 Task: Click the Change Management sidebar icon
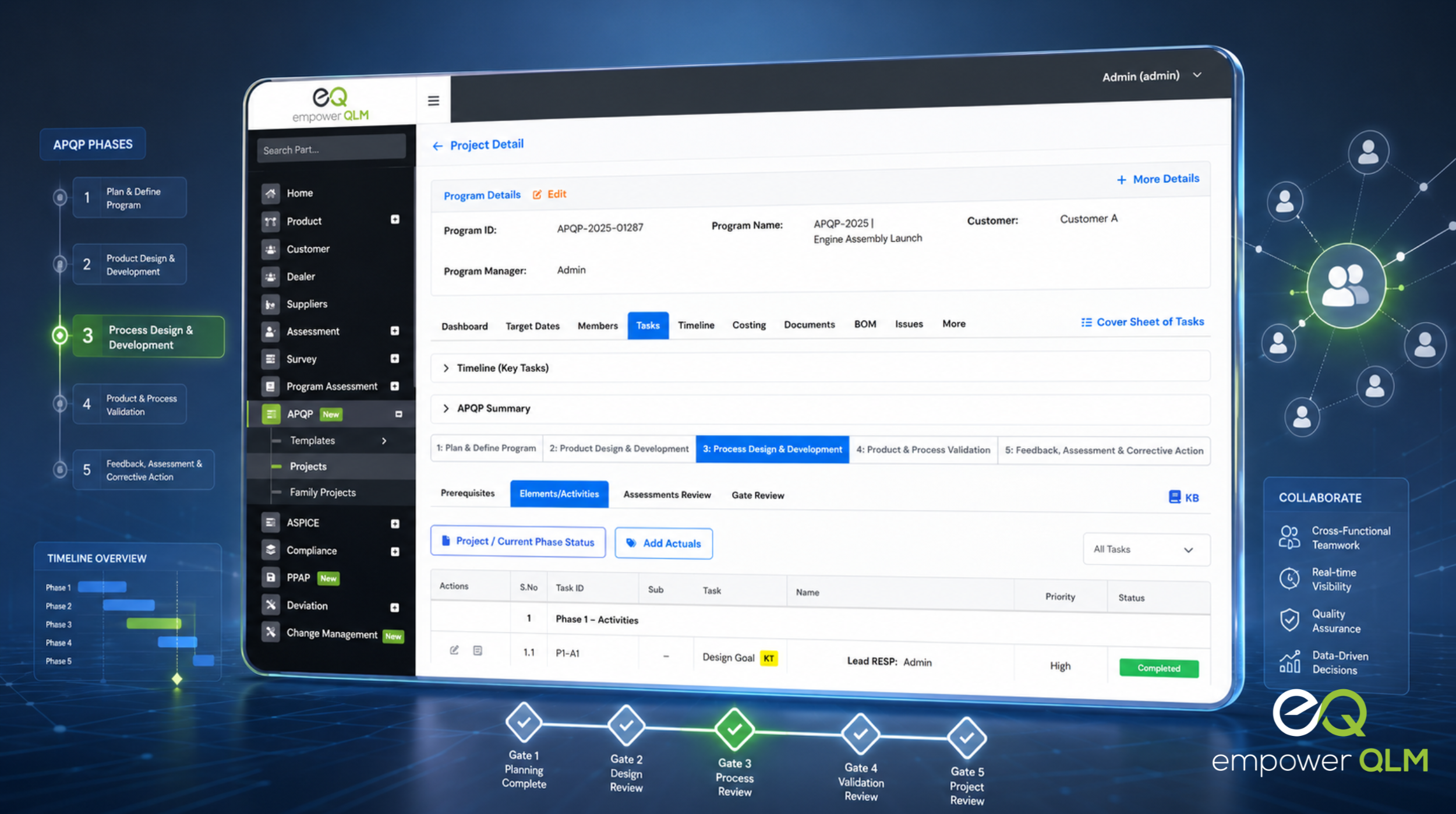point(270,632)
